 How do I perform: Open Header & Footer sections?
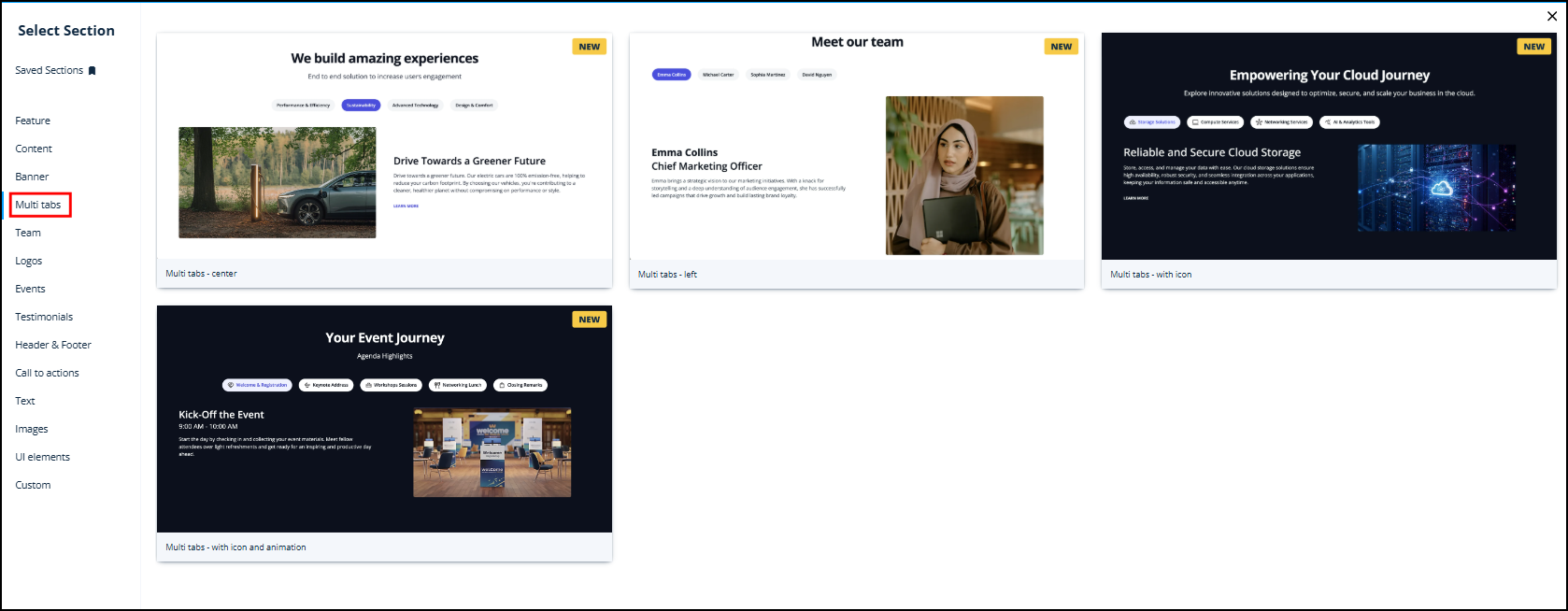pos(53,345)
